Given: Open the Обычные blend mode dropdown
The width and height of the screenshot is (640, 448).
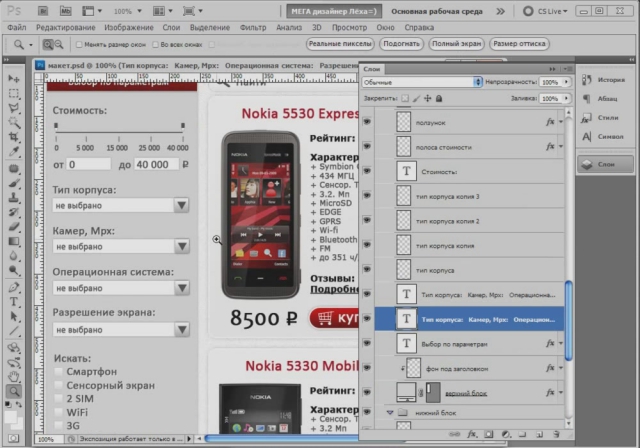Looking at the screenshot, I should coord(422,82).
